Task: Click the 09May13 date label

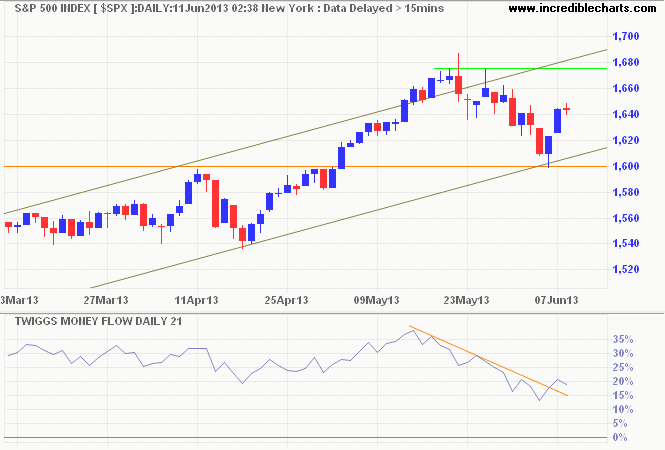Action: tap(377, 300)
